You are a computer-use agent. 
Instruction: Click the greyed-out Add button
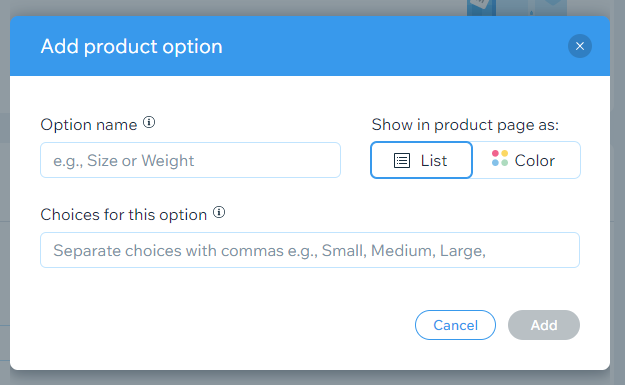pyautogui.click(x=544, y=325)
